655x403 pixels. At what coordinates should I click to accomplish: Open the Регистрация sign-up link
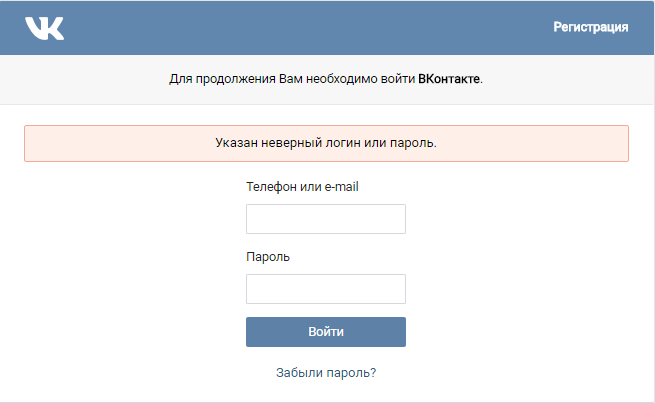[x=591, y=27]
